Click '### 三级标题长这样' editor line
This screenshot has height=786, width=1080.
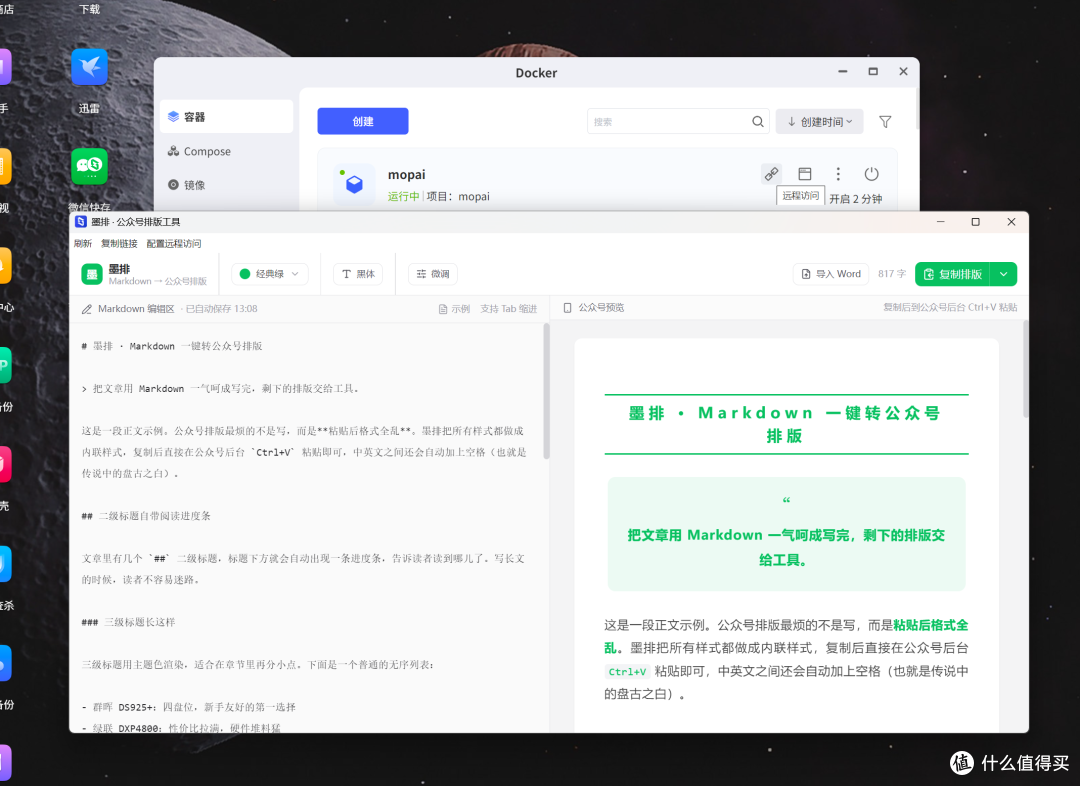click(x=128, y=622)
